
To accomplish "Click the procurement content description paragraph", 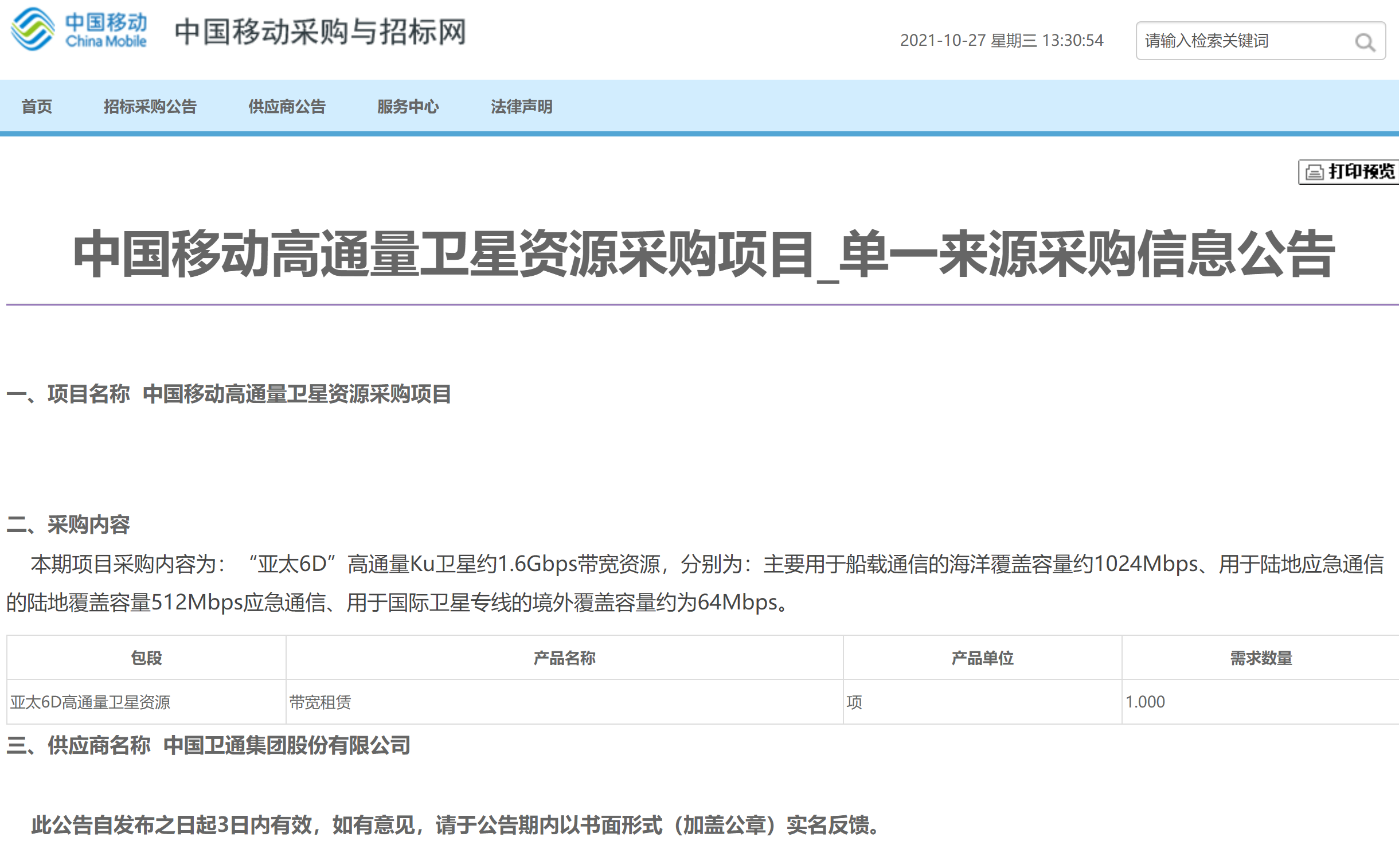I will pyautogui.click(x=695, y=583).
